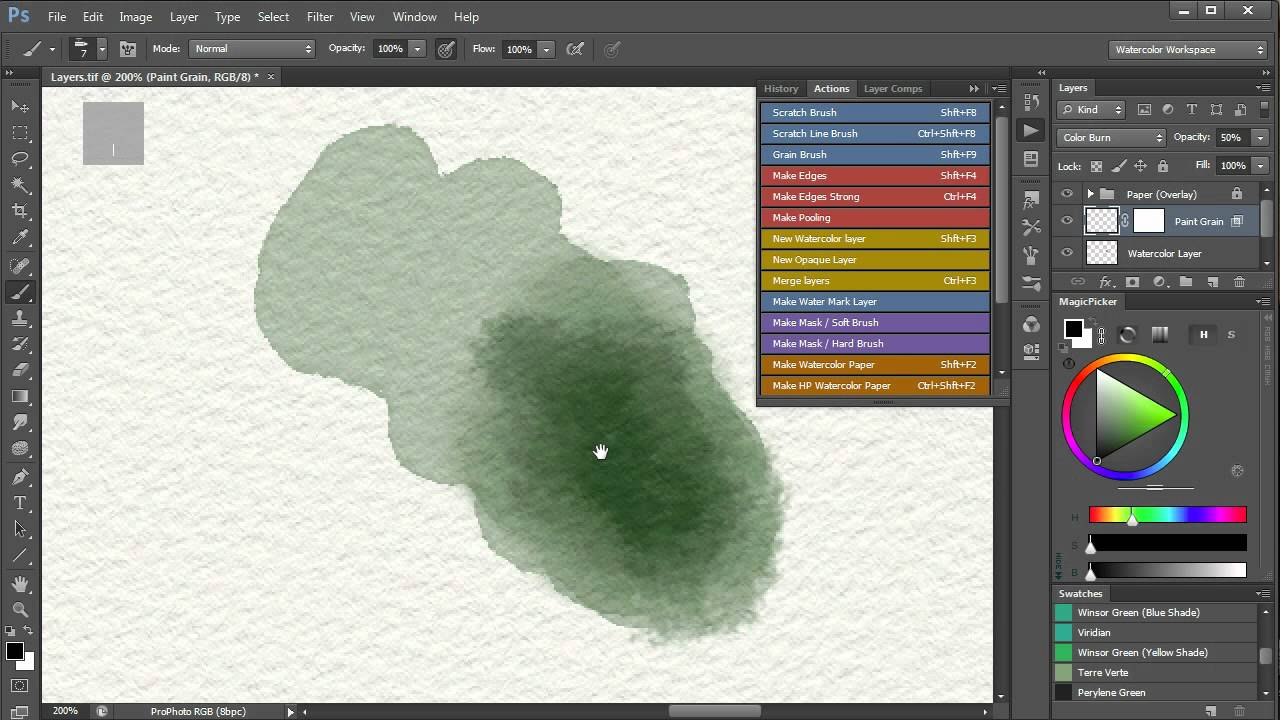This screenshot has width=1280, height=720.
Task: Toggle visibility of the Watercolor Layer
Action: pos(1067,253)
